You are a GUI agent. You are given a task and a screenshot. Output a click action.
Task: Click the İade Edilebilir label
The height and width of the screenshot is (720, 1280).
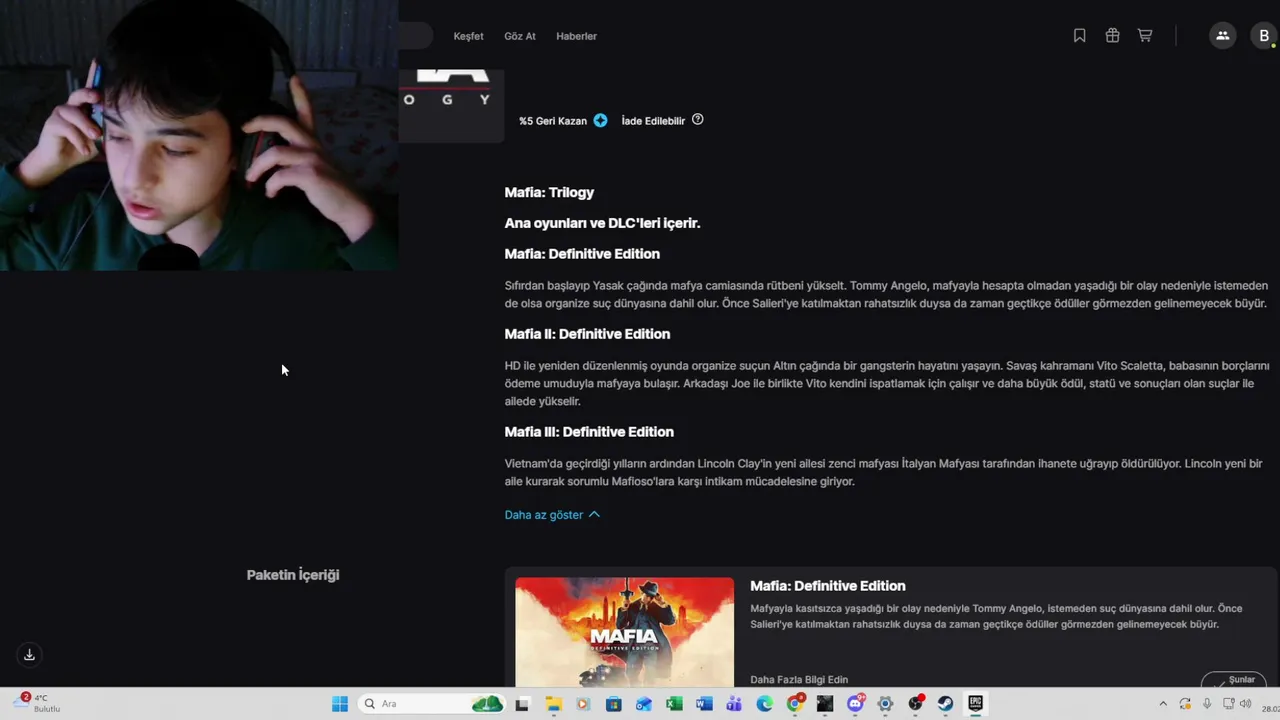click(653, 121)
